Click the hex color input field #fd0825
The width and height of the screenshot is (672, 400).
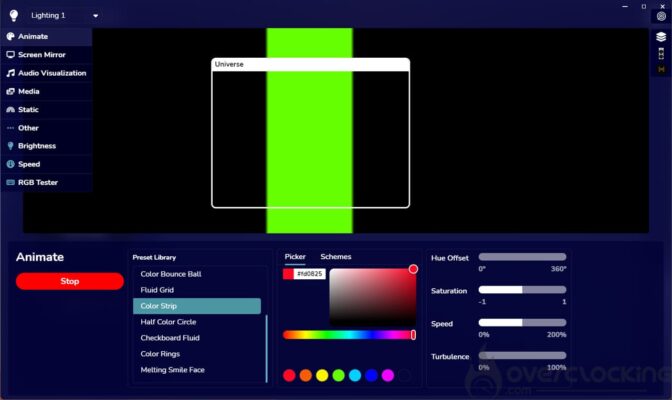[x=309, y=274]
